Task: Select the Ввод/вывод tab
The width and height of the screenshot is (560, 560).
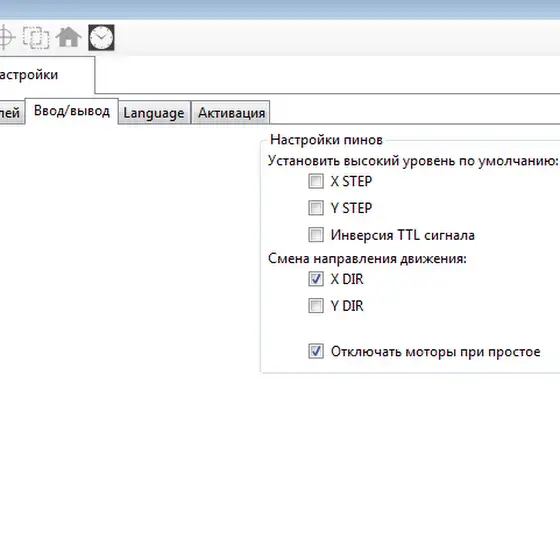Action: [71, 111]
